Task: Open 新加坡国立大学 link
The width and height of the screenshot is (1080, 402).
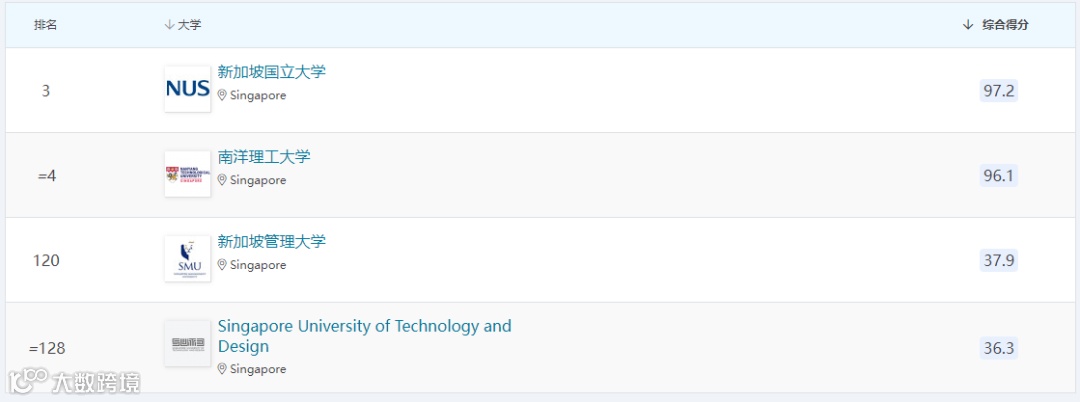Action: click(271, 72)
